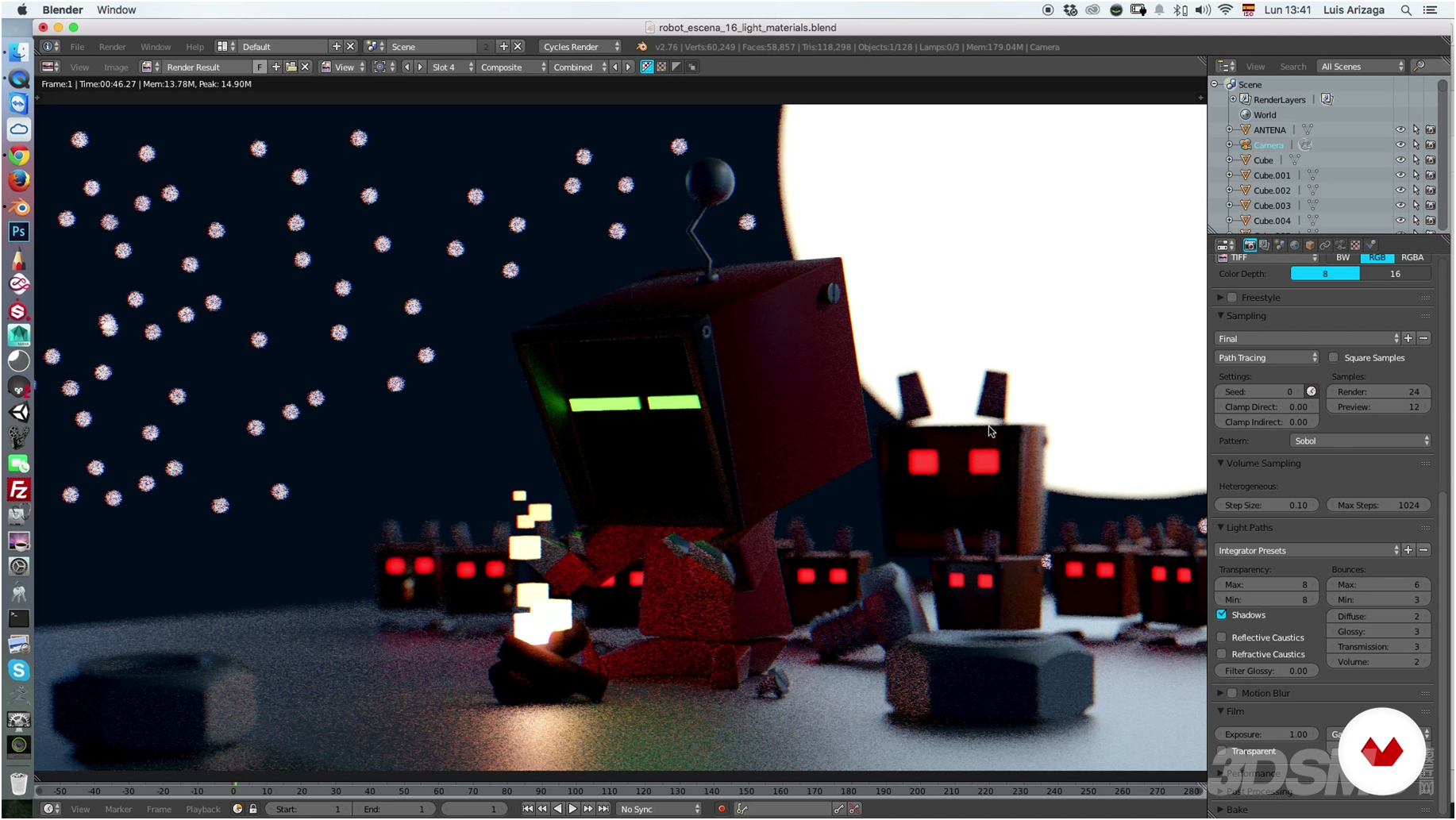Click the Render samples value field
This screenshot has width=1456, height=820.
pos(1378,391)
